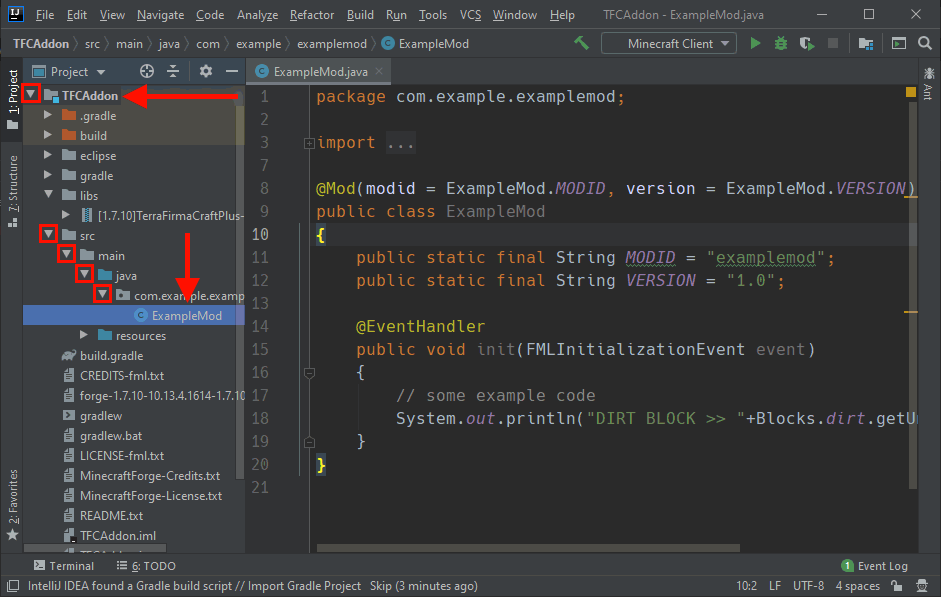Click line number 15 in the gutter
This screenshot has width=941, height=597.
coord(260,349)
